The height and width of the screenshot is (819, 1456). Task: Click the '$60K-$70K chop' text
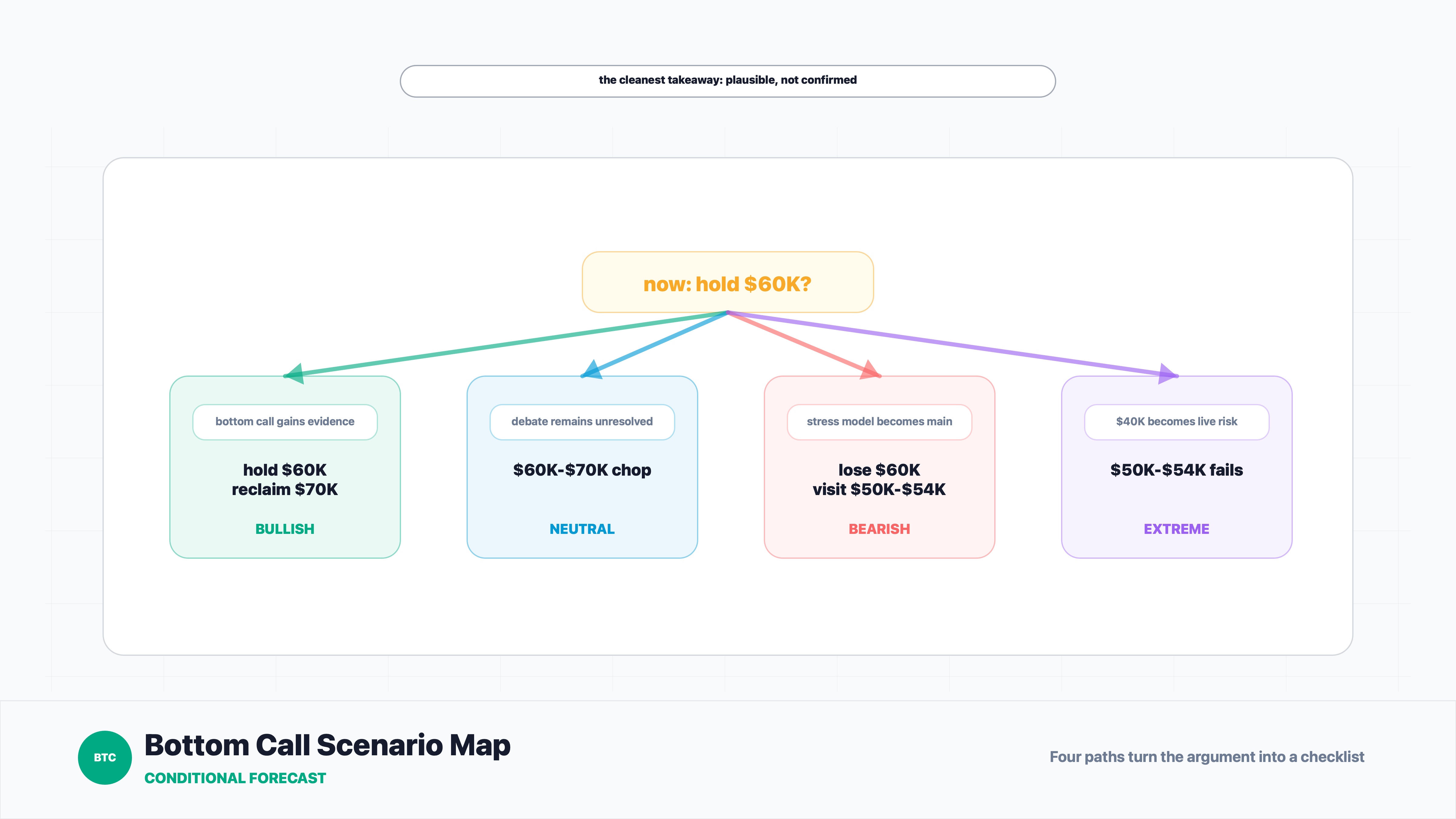581,470
